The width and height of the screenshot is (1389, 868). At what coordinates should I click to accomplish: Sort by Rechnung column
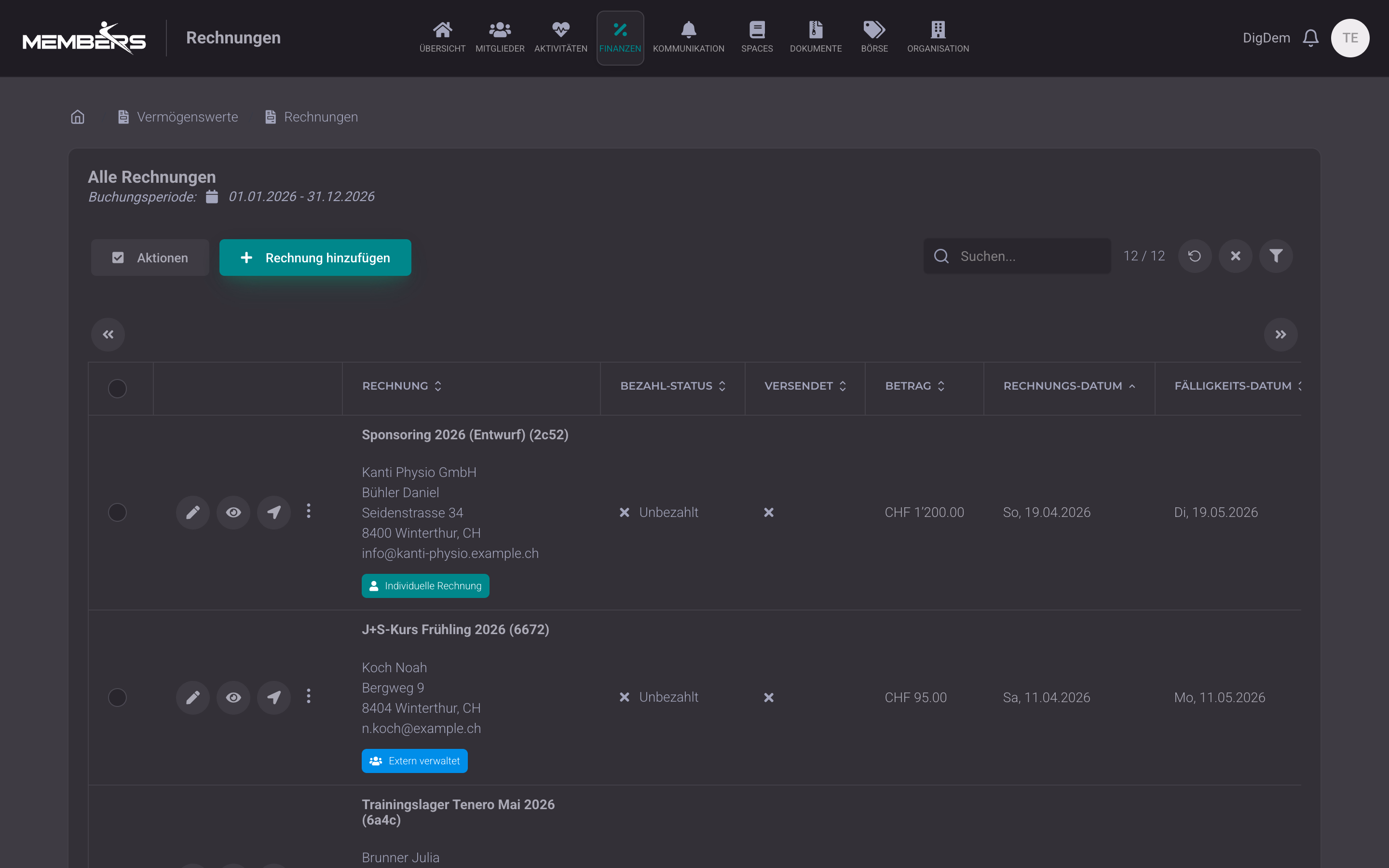[402, 386]
